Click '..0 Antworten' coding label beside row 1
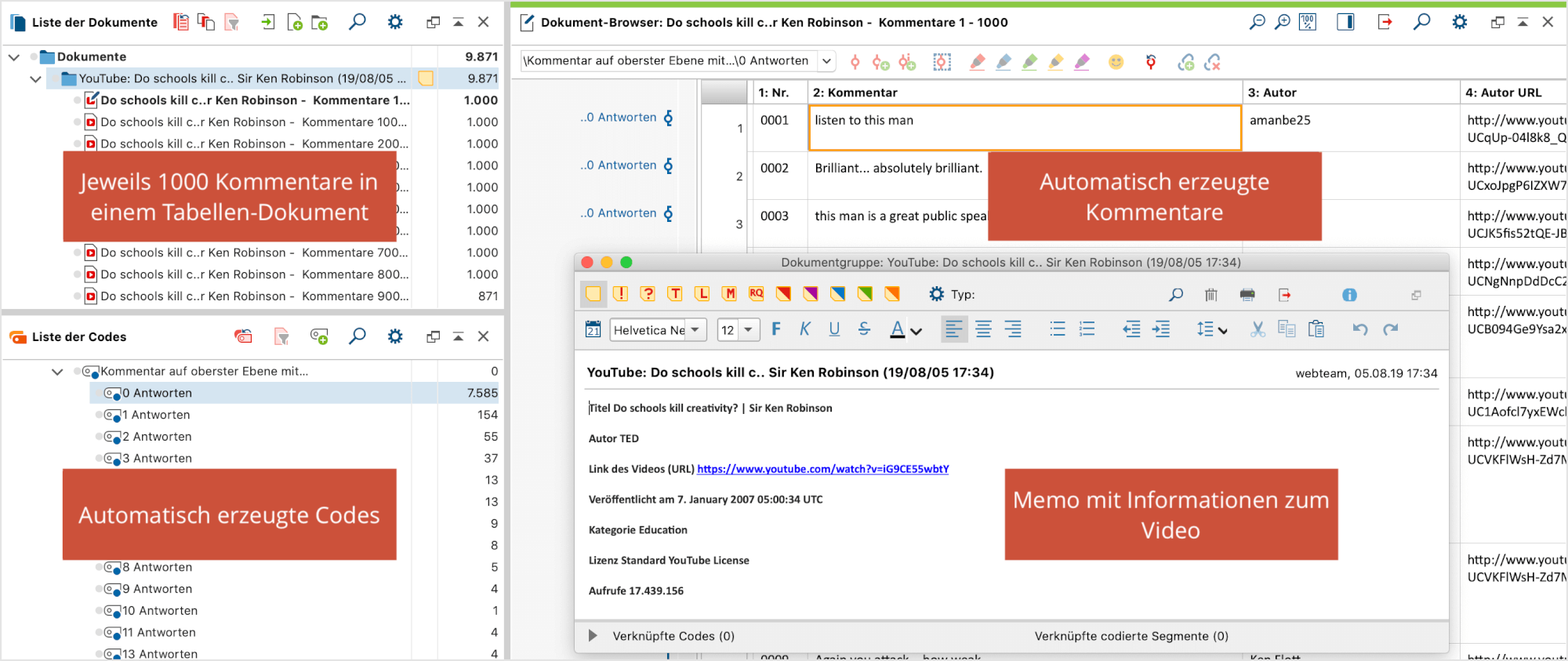The height and width of the screenshot is (661, 1568). pos(619,118)
